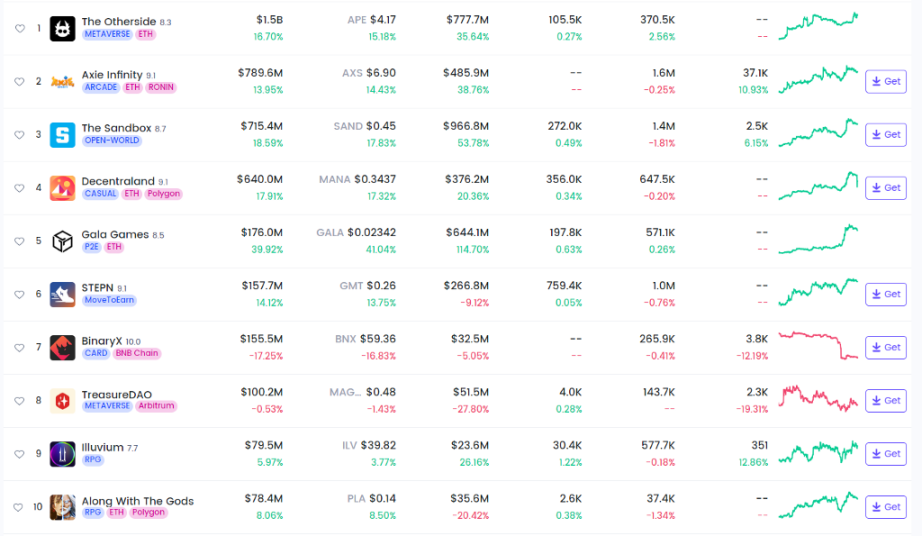Select the METAVERSE tag under The Otherside

click(108, 34)
